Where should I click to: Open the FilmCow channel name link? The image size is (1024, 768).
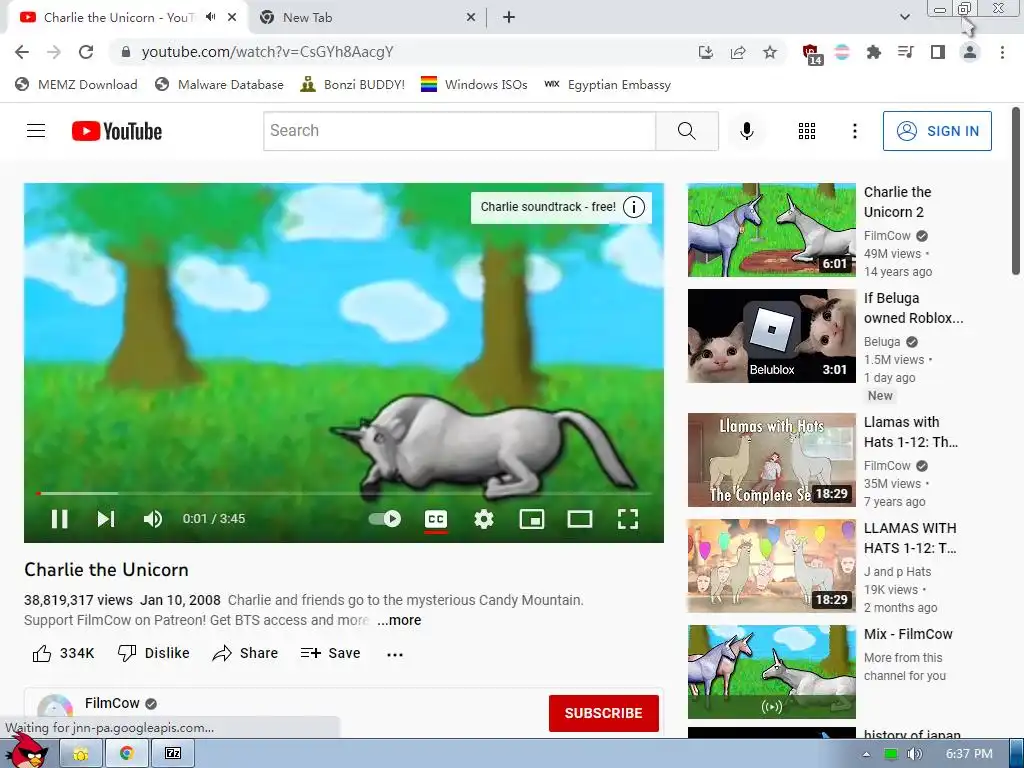pyautogui.click(x=112, y=703)
